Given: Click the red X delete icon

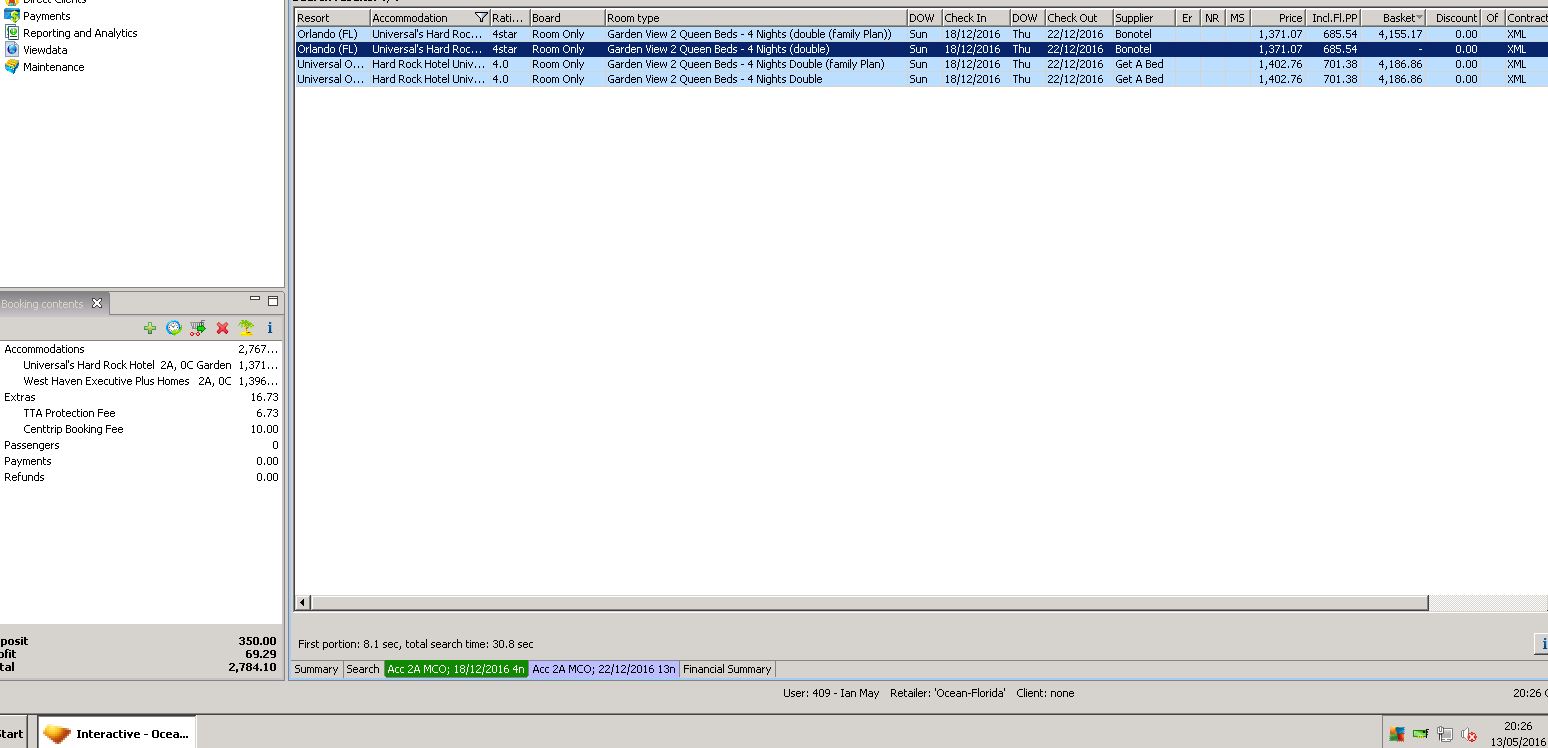Looking at the screenshot, I should click(x=222, y=328).
